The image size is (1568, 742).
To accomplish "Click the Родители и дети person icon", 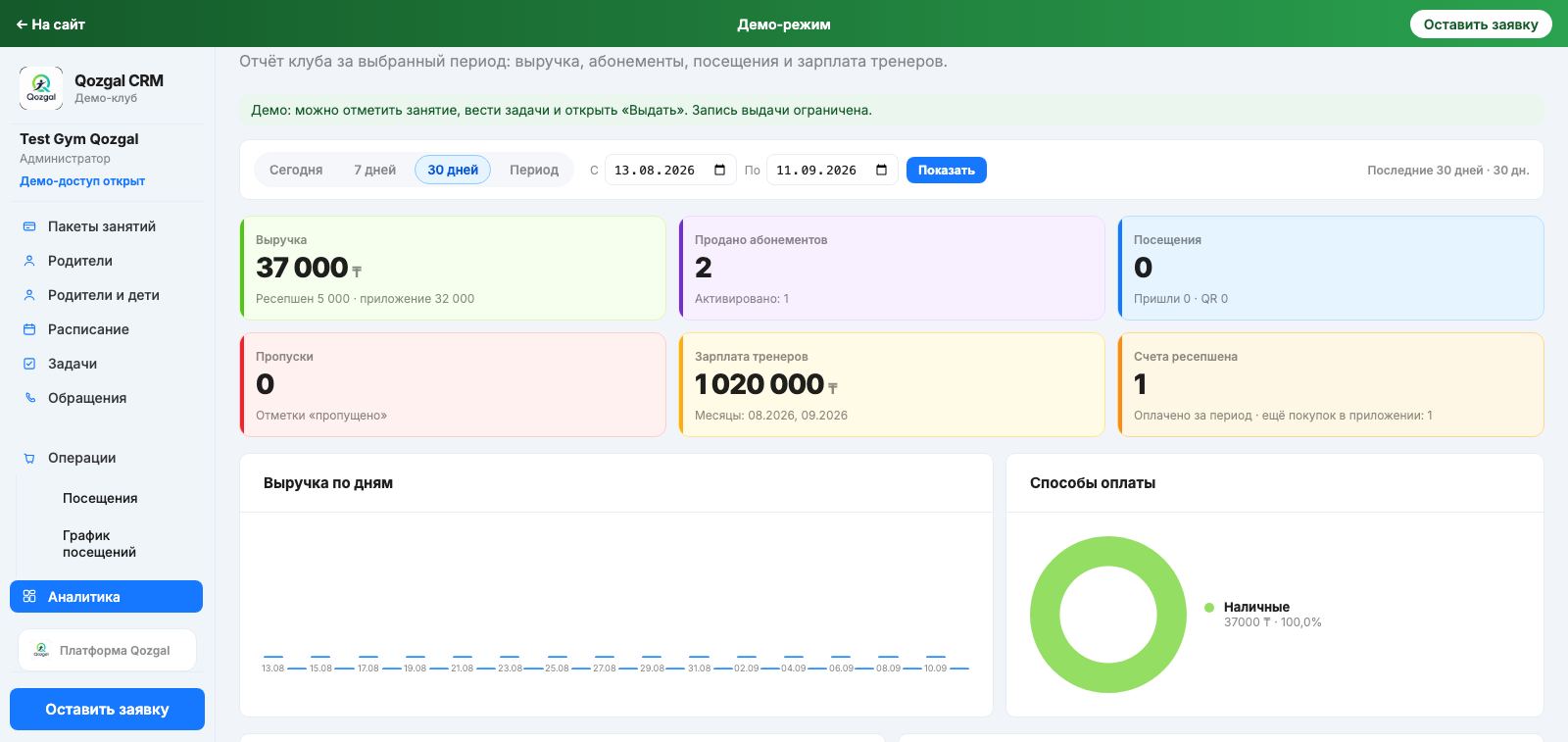I will [29, 295].
